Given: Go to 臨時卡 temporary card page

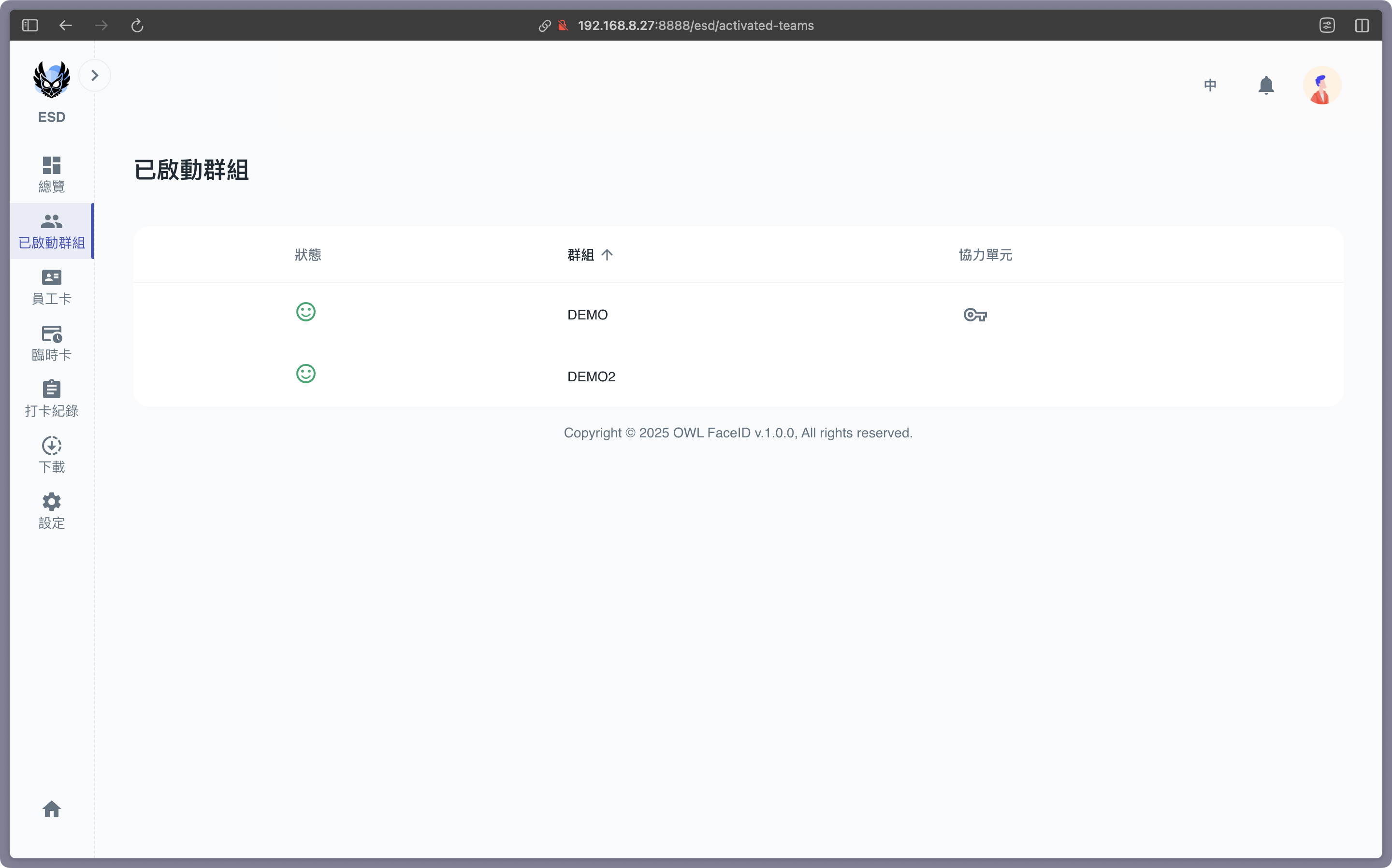Looking at the screenshot, I should (x=52, y=343).
